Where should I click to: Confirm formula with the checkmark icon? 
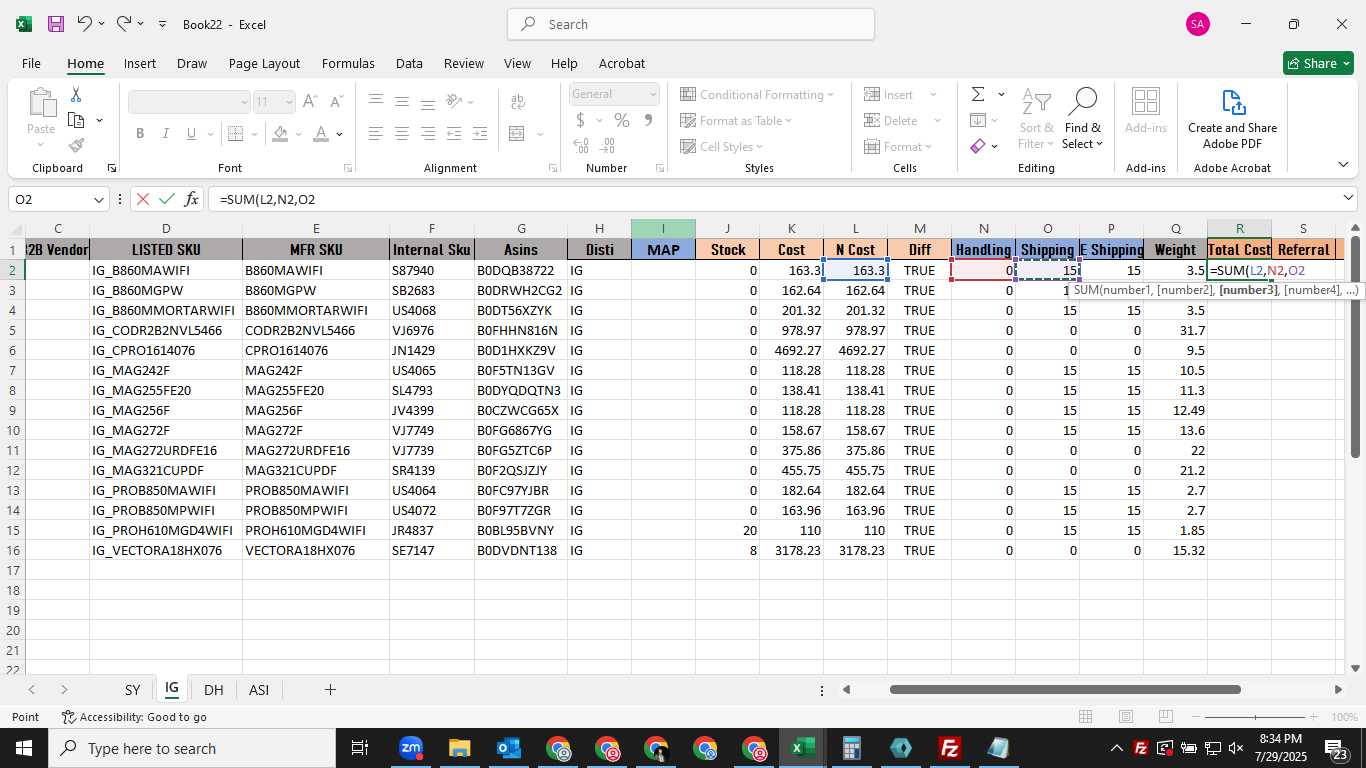(x=167, y=199)
